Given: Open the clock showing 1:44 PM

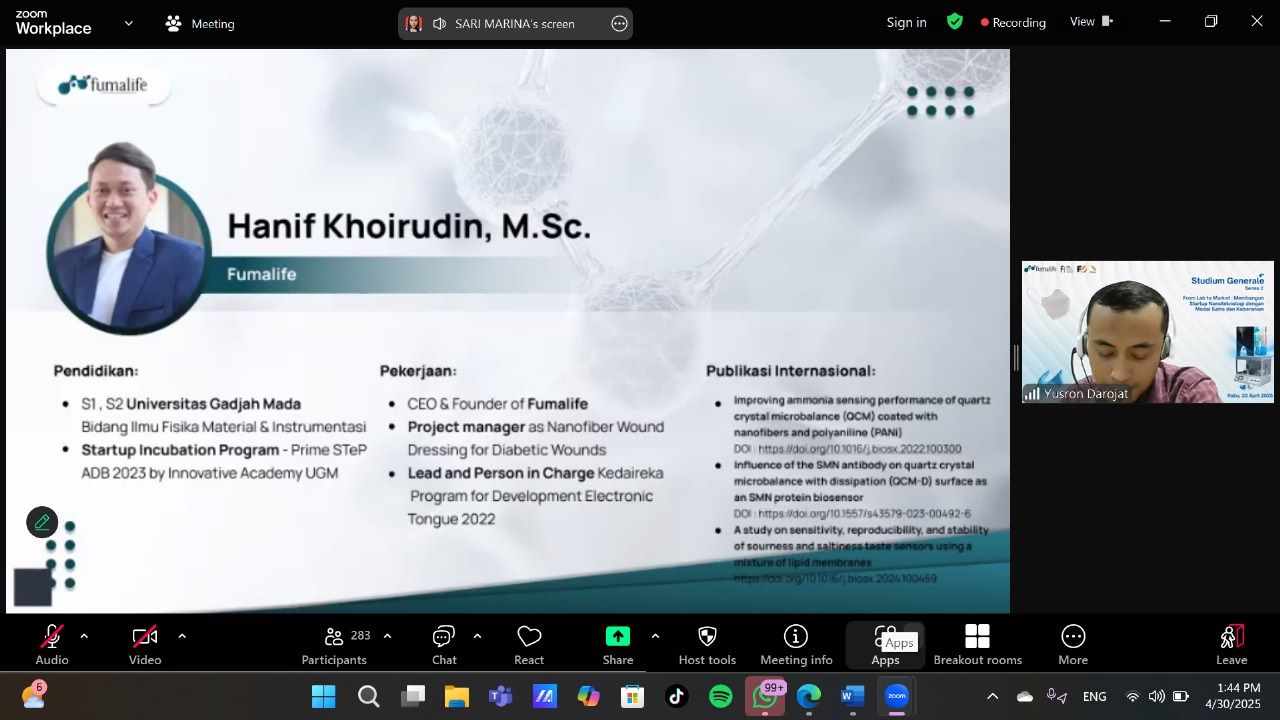Looking at the screenshot, I should coord(1233,696).
